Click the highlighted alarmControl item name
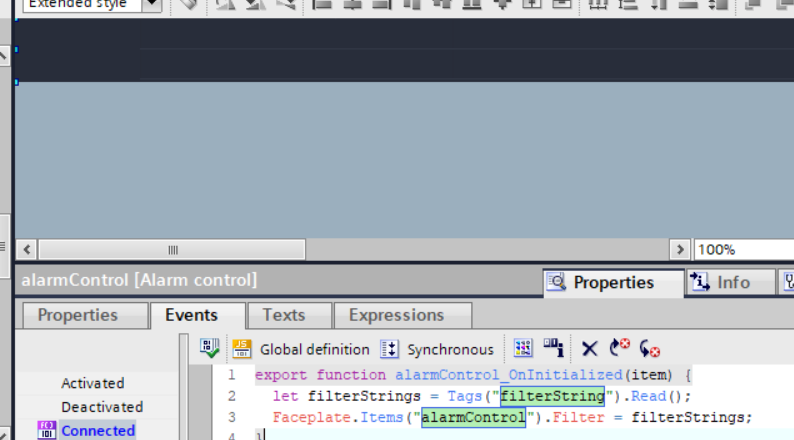794x440 pixels. pyautogui.click(x=473, y=417)
